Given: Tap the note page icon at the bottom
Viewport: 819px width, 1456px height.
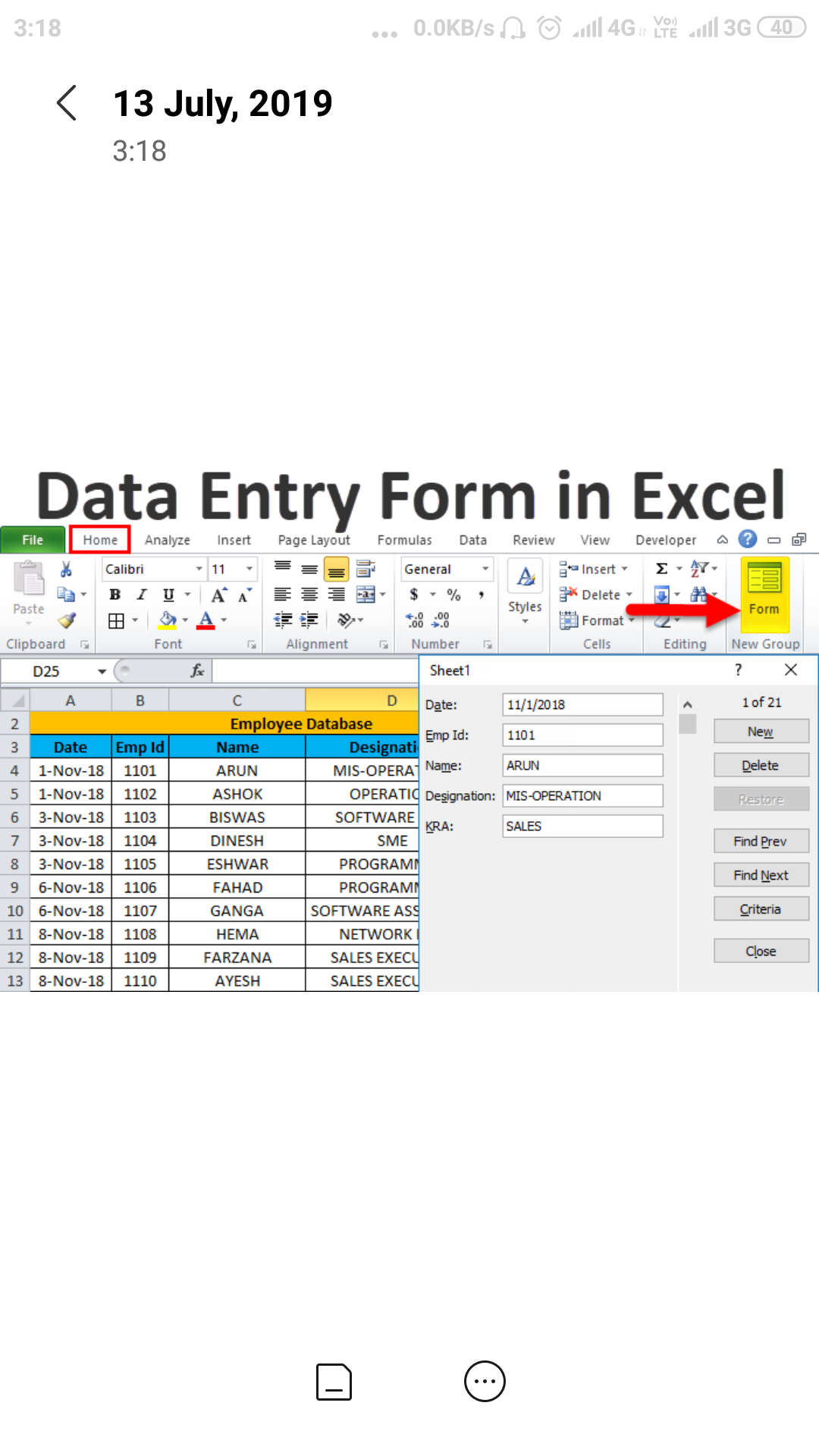Looking at the screenshot, I should [334, 1382].
